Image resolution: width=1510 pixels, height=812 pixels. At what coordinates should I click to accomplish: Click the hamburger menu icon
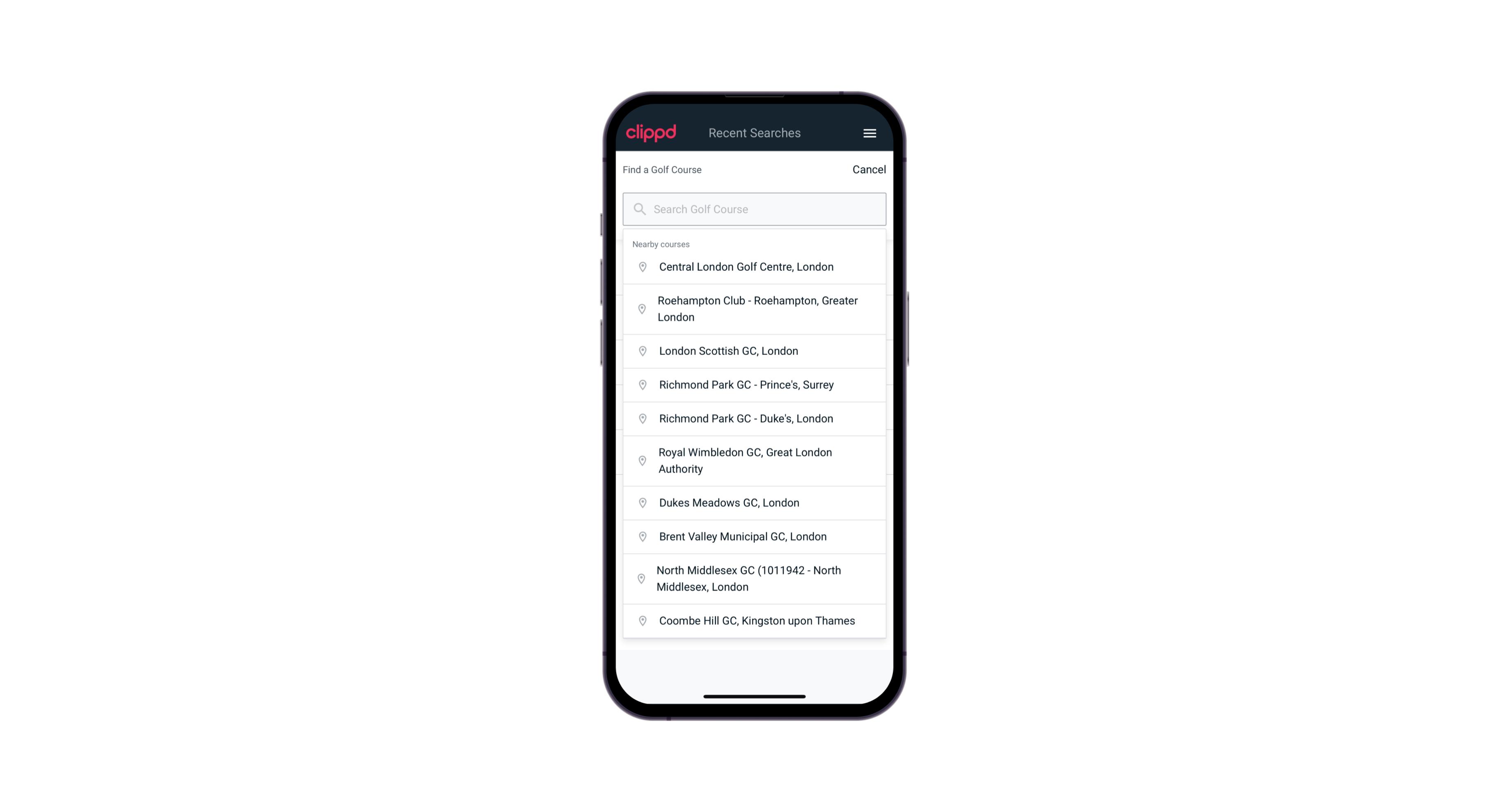tap(869, 133)
